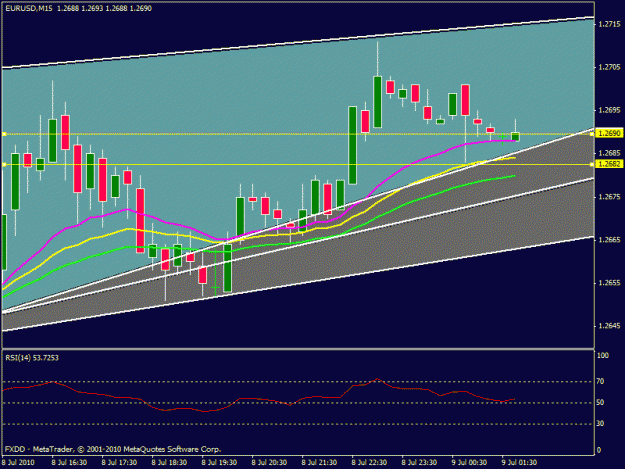This screenshot has width=625, height=469.
Task: Click the 1.2665 price axis label
Action: 609,240
